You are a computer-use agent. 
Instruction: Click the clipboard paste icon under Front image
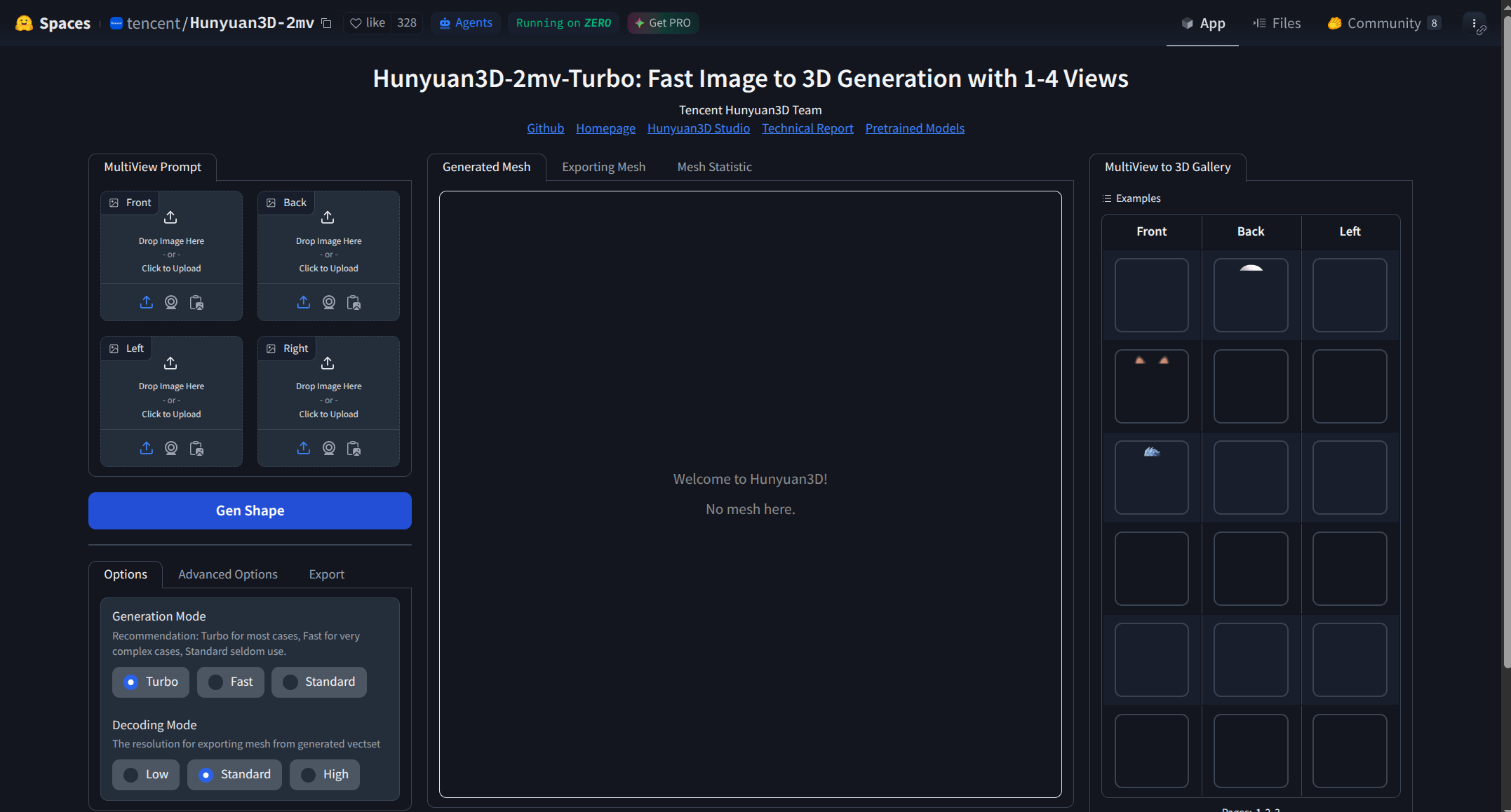point(196,302)
